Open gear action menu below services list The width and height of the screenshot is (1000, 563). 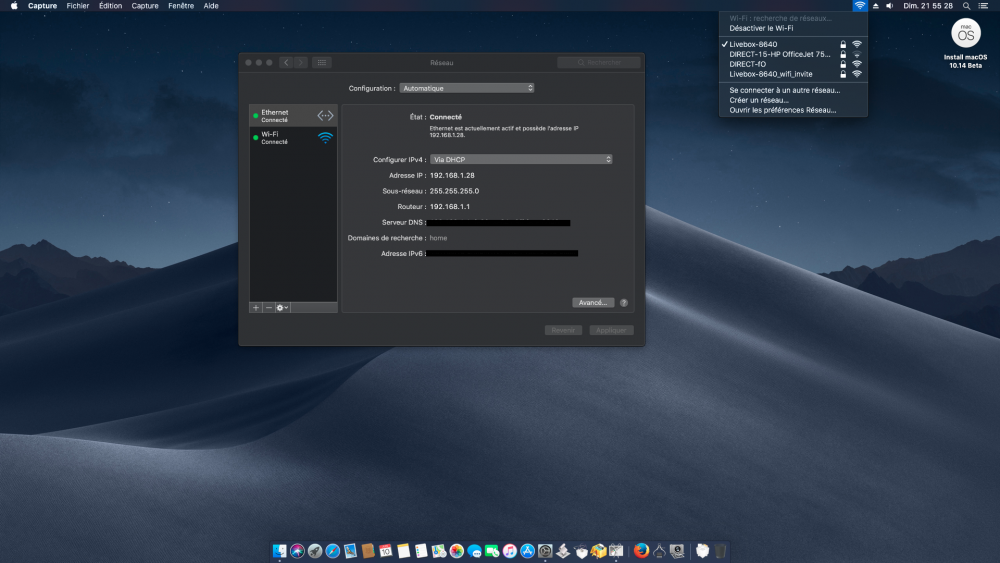pyautogui.click(x=282, y=307)
